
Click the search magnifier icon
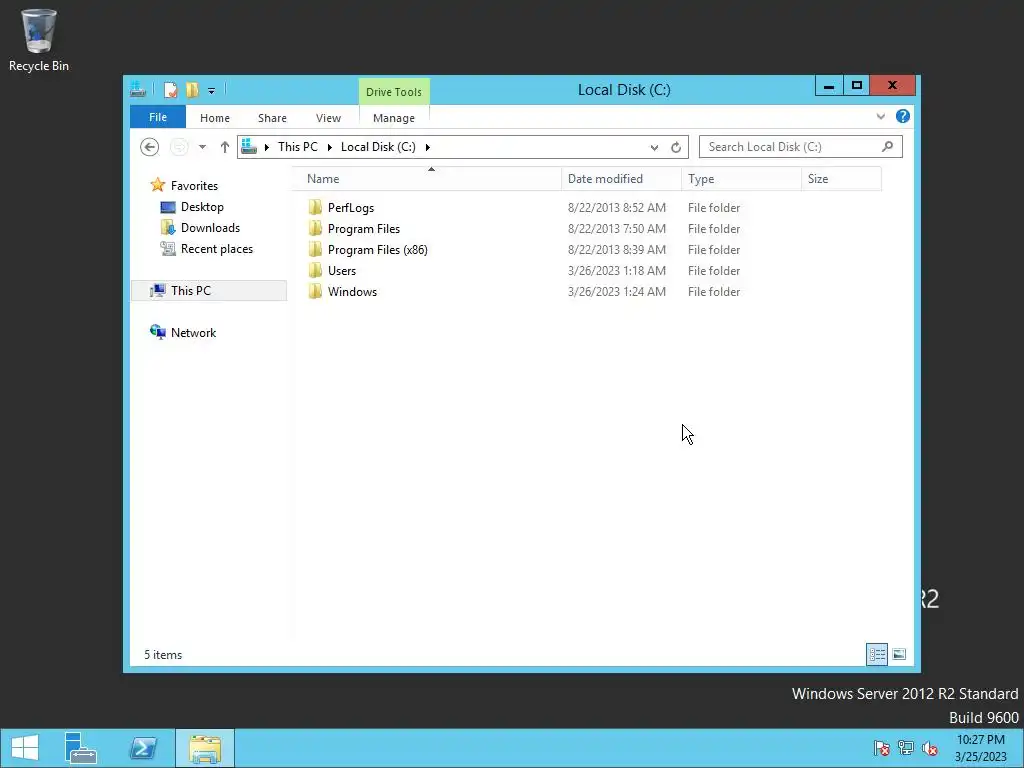coord(887,146)
